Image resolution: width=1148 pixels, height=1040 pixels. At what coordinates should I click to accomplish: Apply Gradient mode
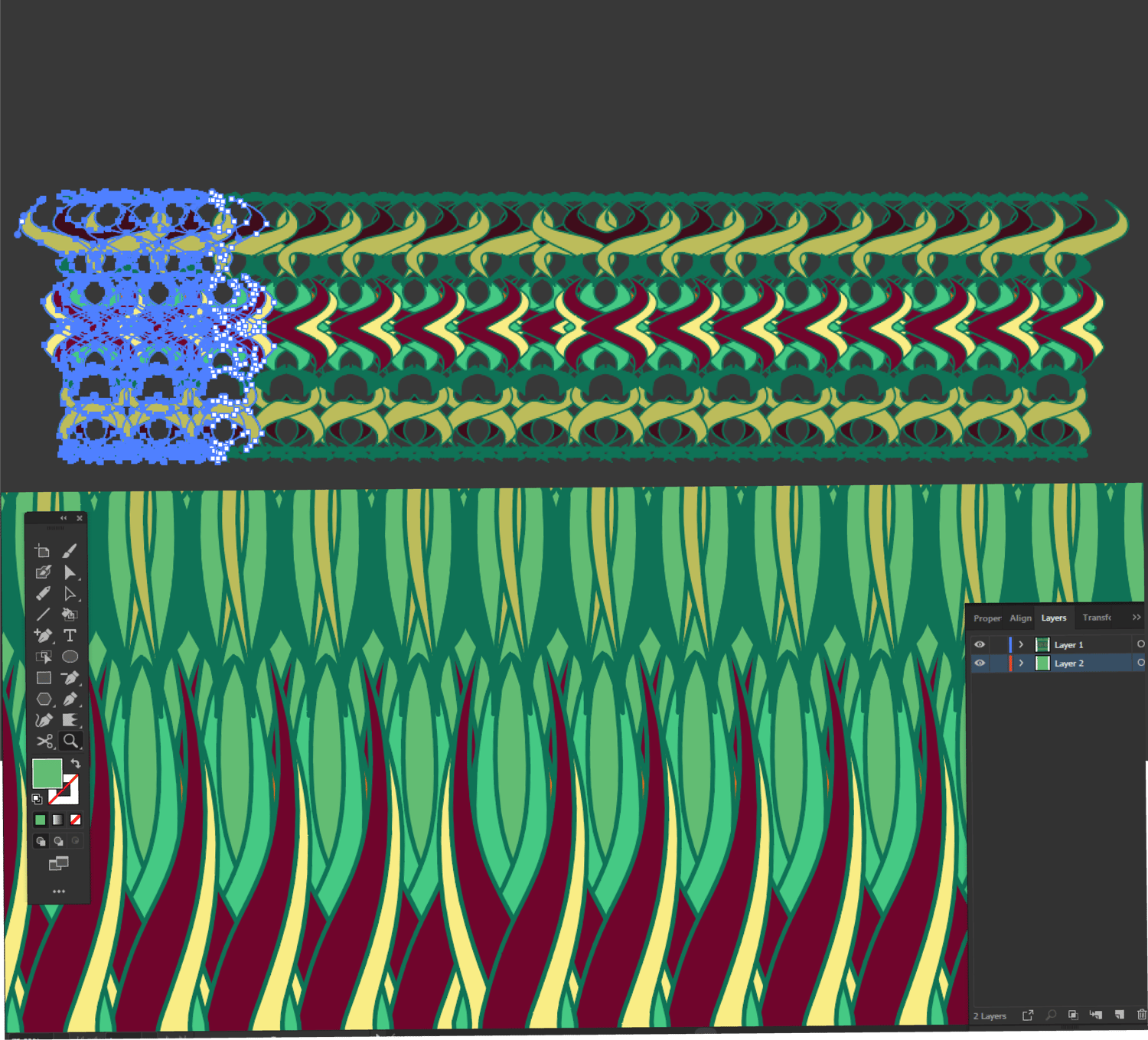click(x=58, y=820)
